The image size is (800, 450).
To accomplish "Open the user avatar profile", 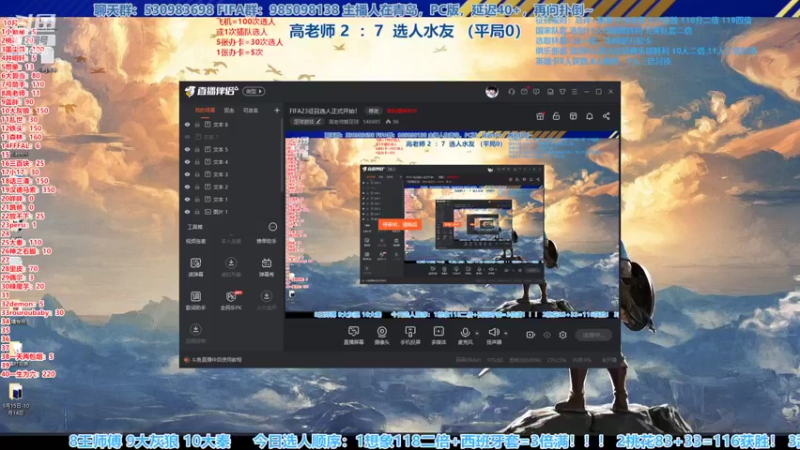I will [x=492, y=92].
